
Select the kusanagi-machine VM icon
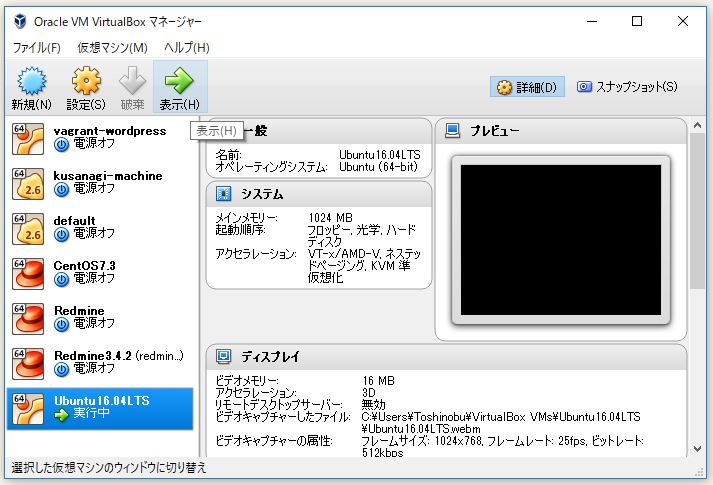pyautogui.click(x=28, y=184)
